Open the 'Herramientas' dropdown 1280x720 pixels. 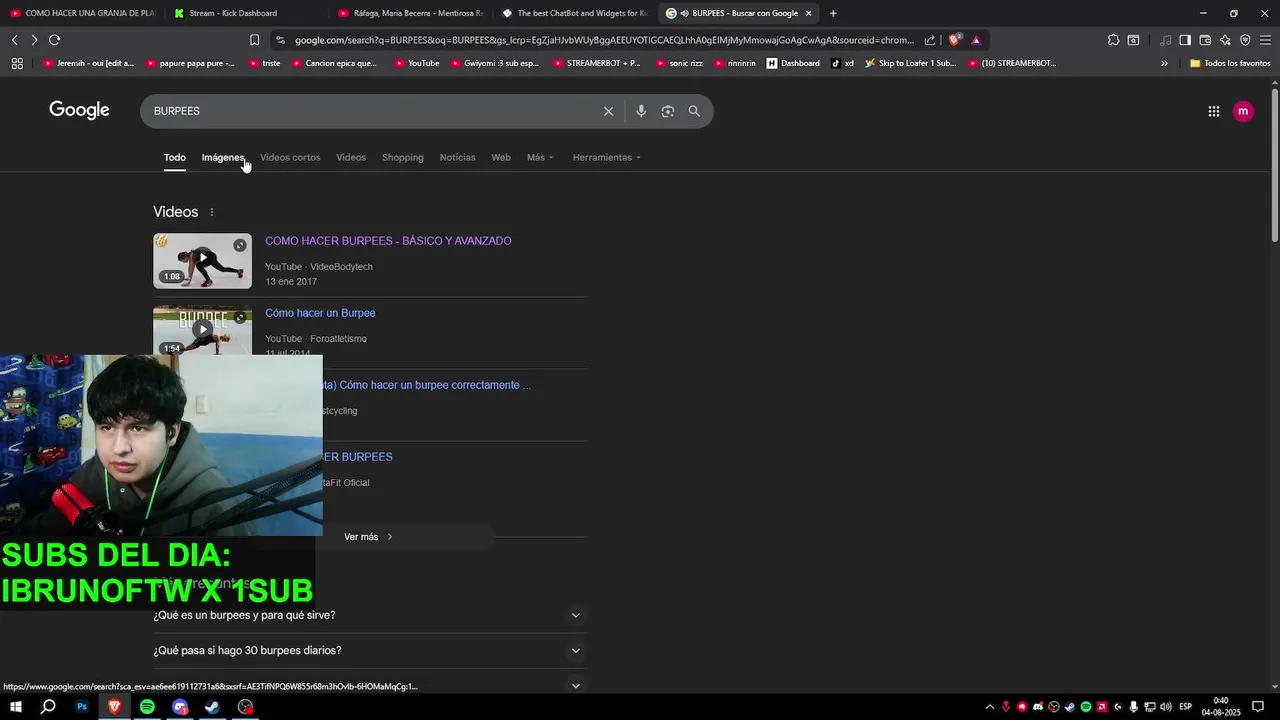(607, 157)
